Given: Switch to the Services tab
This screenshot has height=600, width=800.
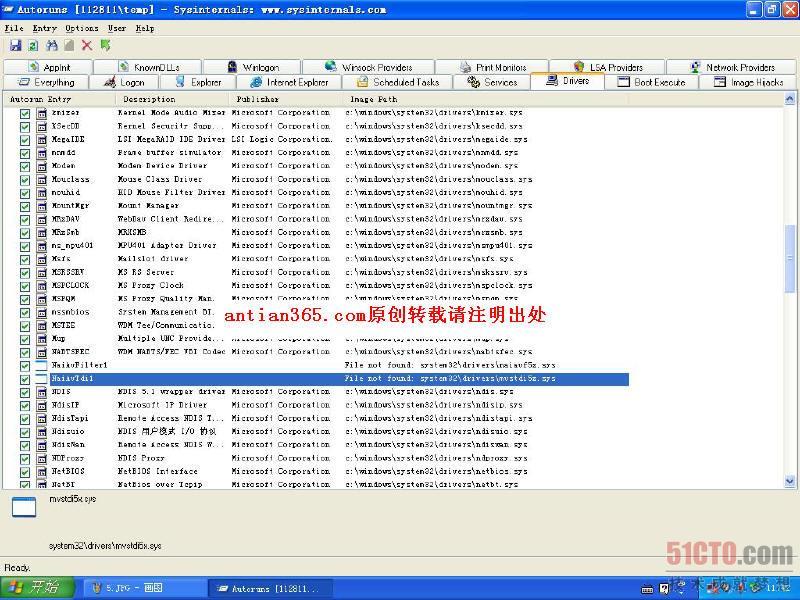Looking at the screenshot, I should [x=492, y=82].
